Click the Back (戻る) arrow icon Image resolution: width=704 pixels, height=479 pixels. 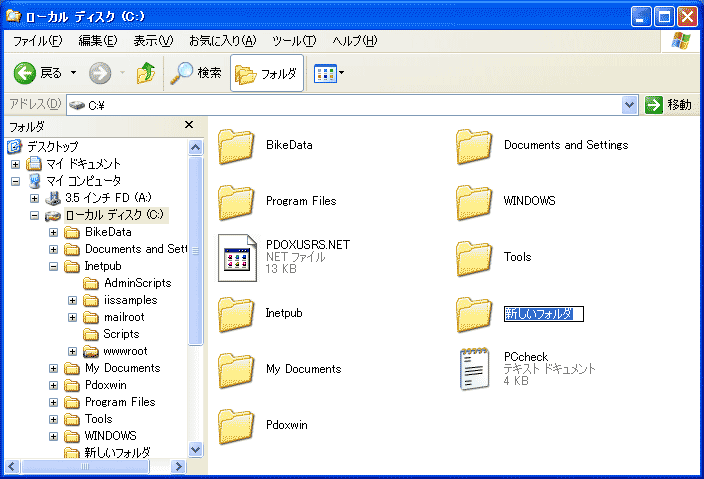24,73
